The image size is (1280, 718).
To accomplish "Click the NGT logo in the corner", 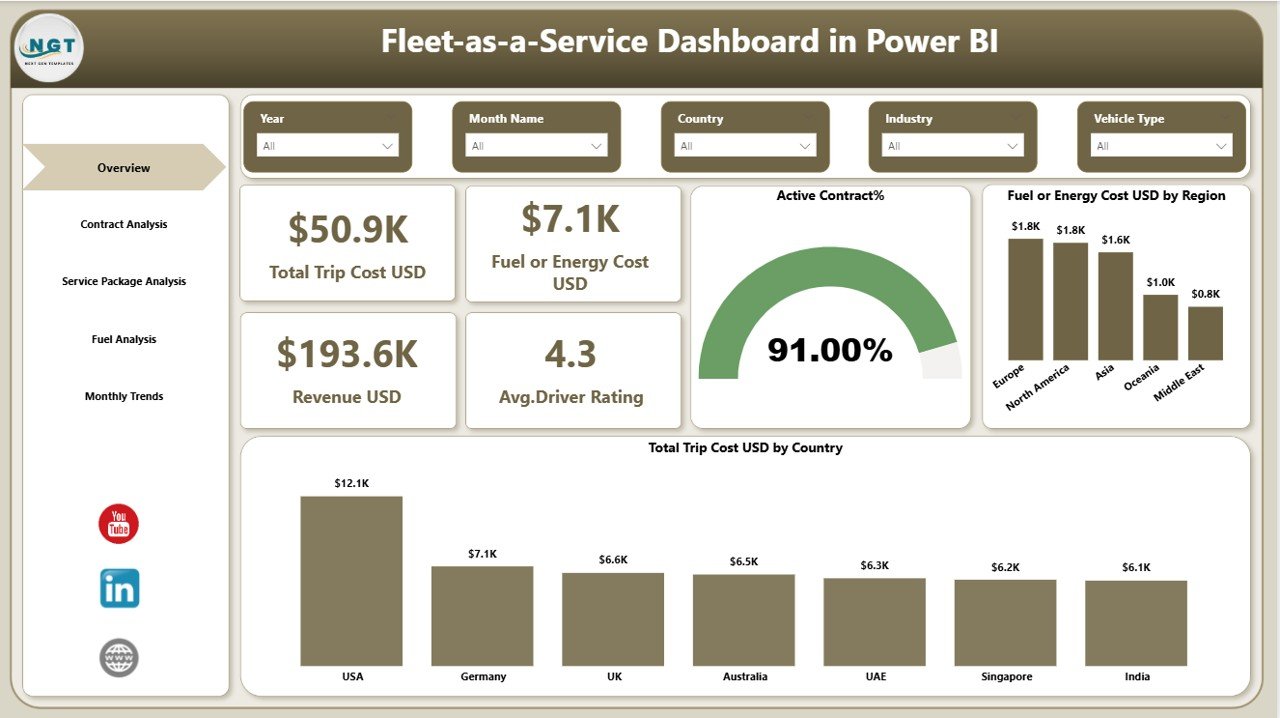I will [48, 47].
